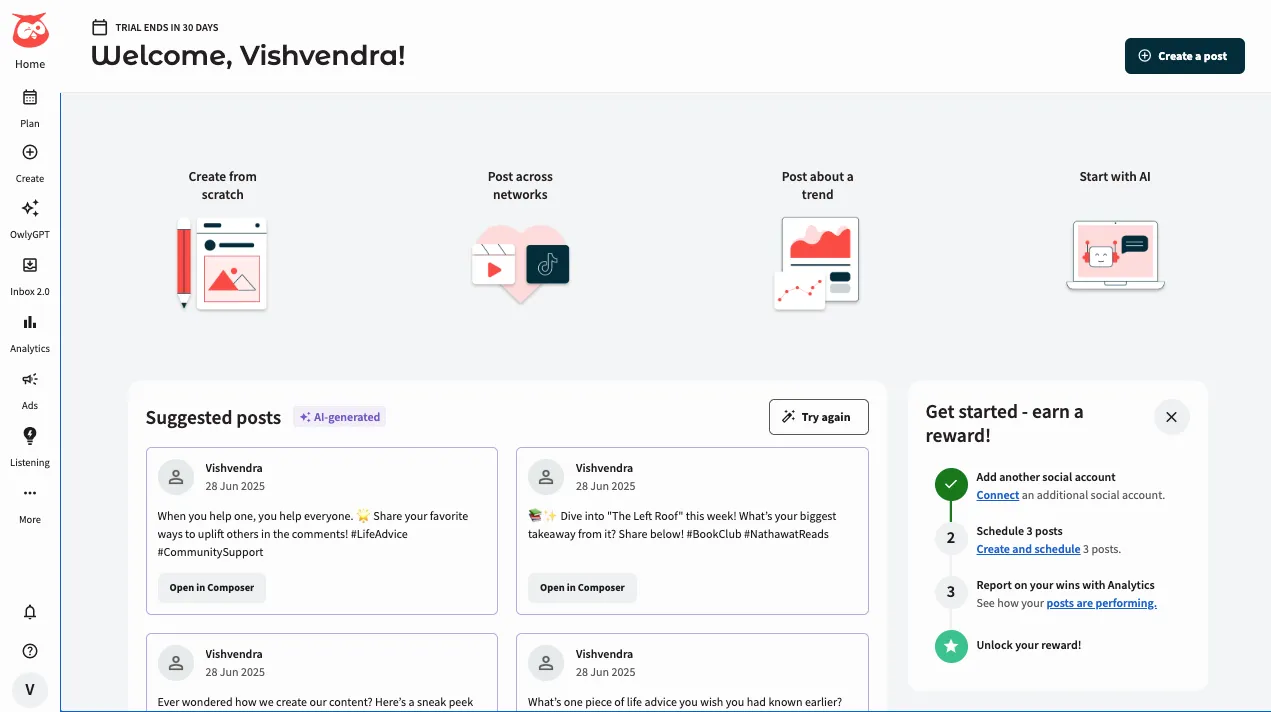1271x712 pixels.
Task: Click the posts are performing link
Action: [x=1101, y=603]
